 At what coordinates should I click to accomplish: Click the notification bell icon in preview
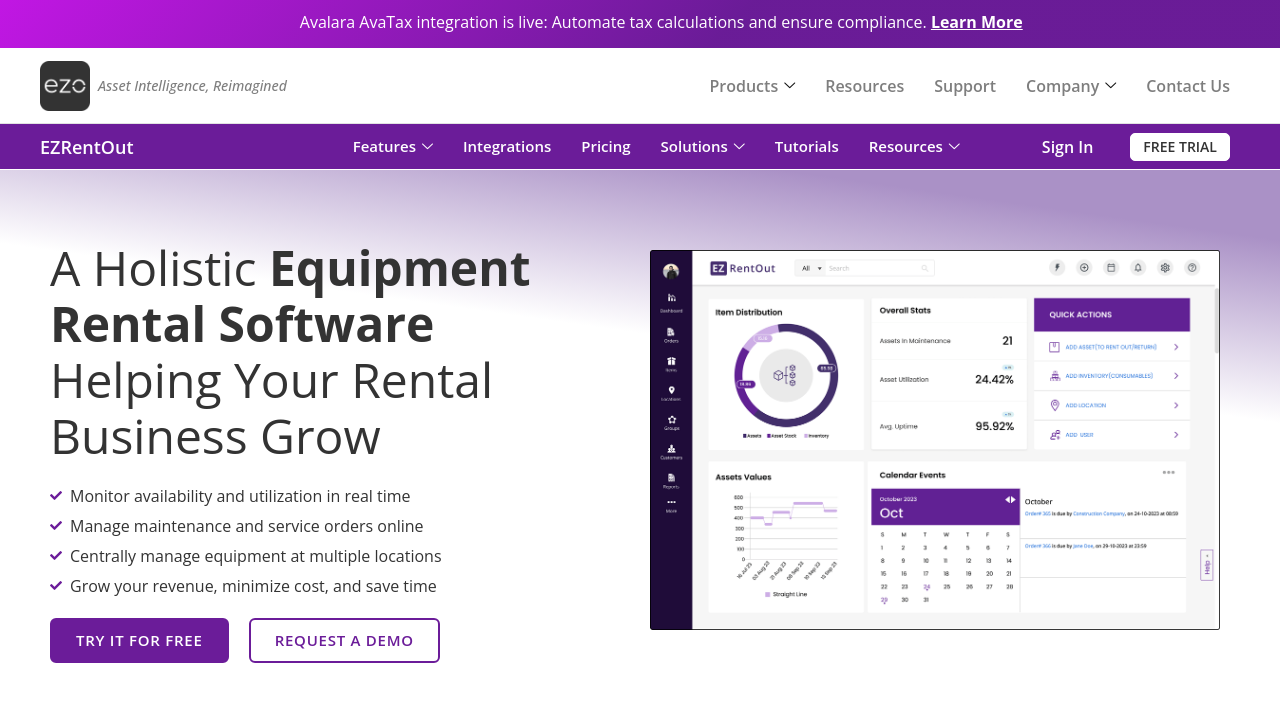click(x=1138, y=268)
